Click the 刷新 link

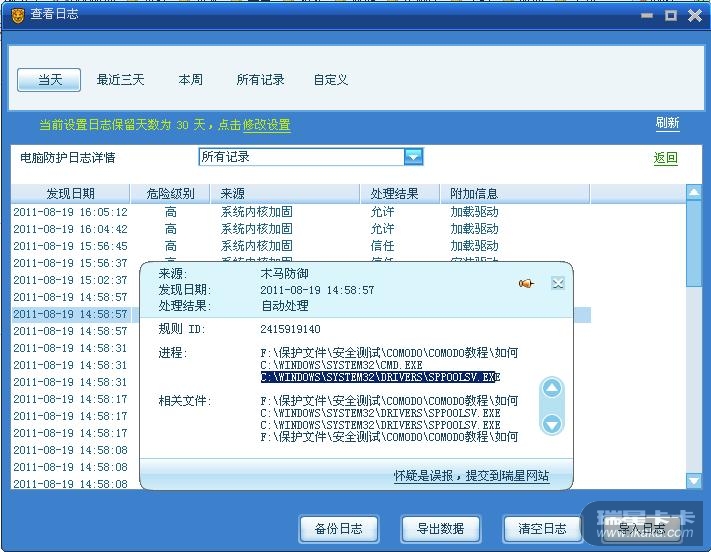click(x=667, y=123)
